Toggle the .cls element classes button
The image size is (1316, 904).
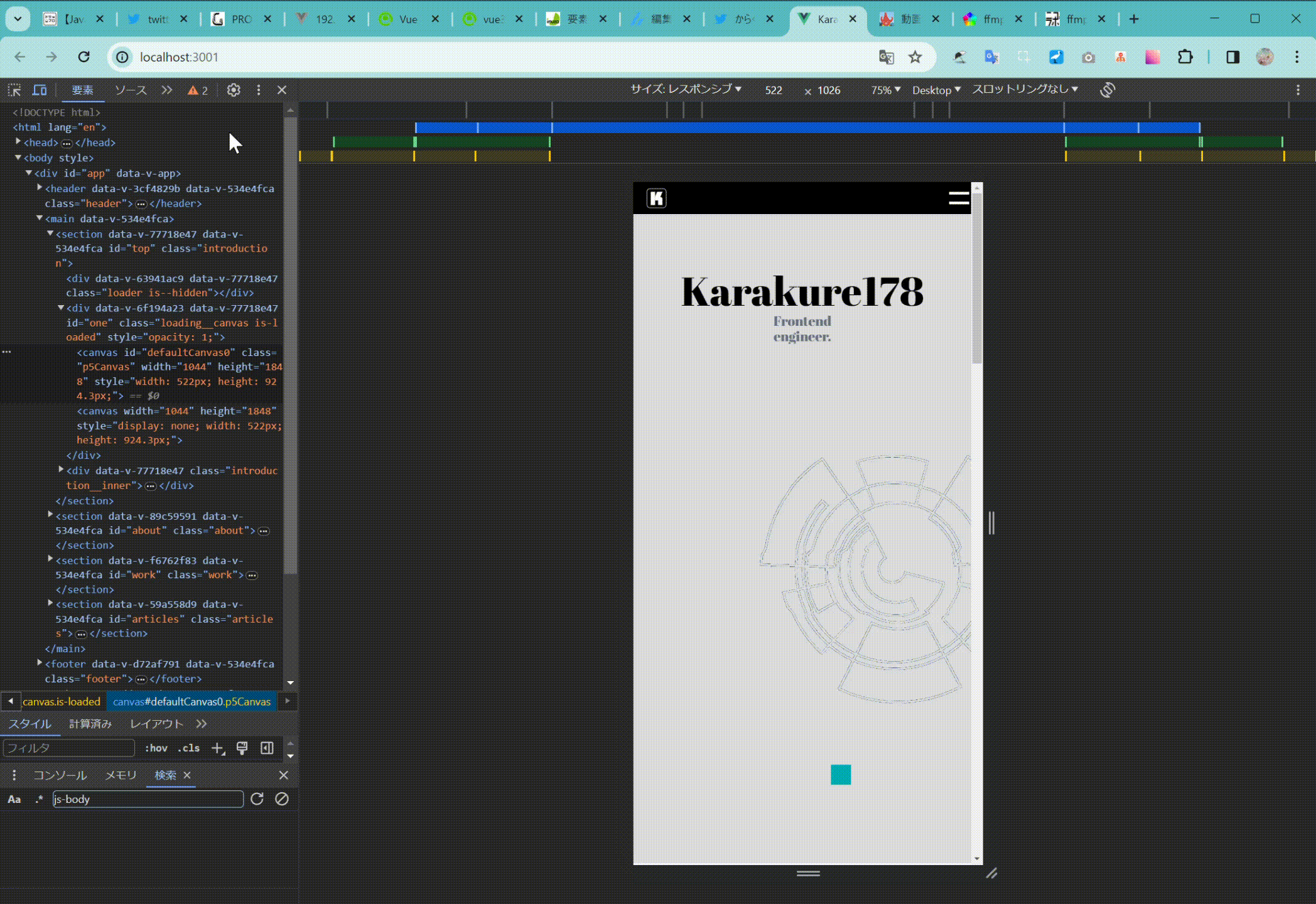tap(188, 748)
